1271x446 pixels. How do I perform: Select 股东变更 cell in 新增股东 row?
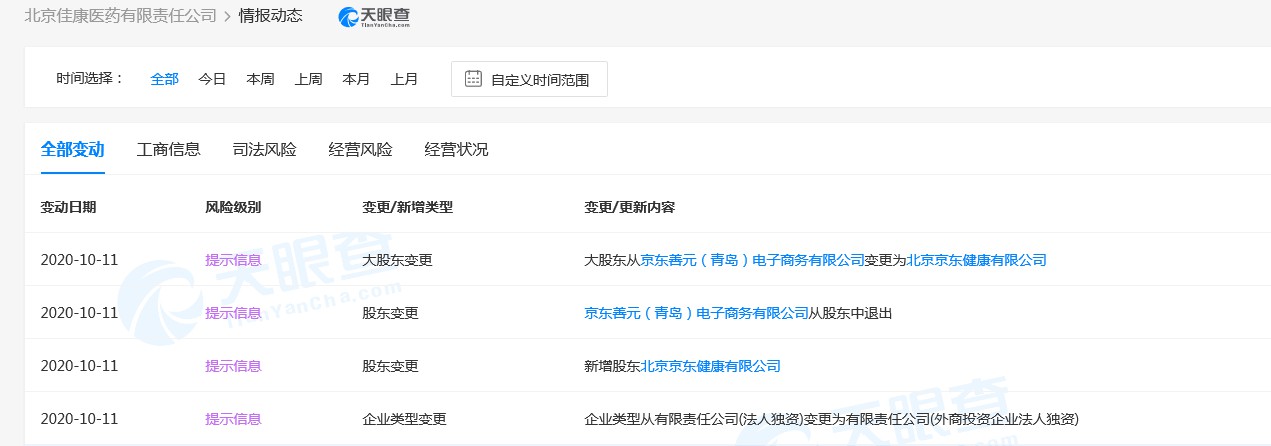click(x=390, y=366)
